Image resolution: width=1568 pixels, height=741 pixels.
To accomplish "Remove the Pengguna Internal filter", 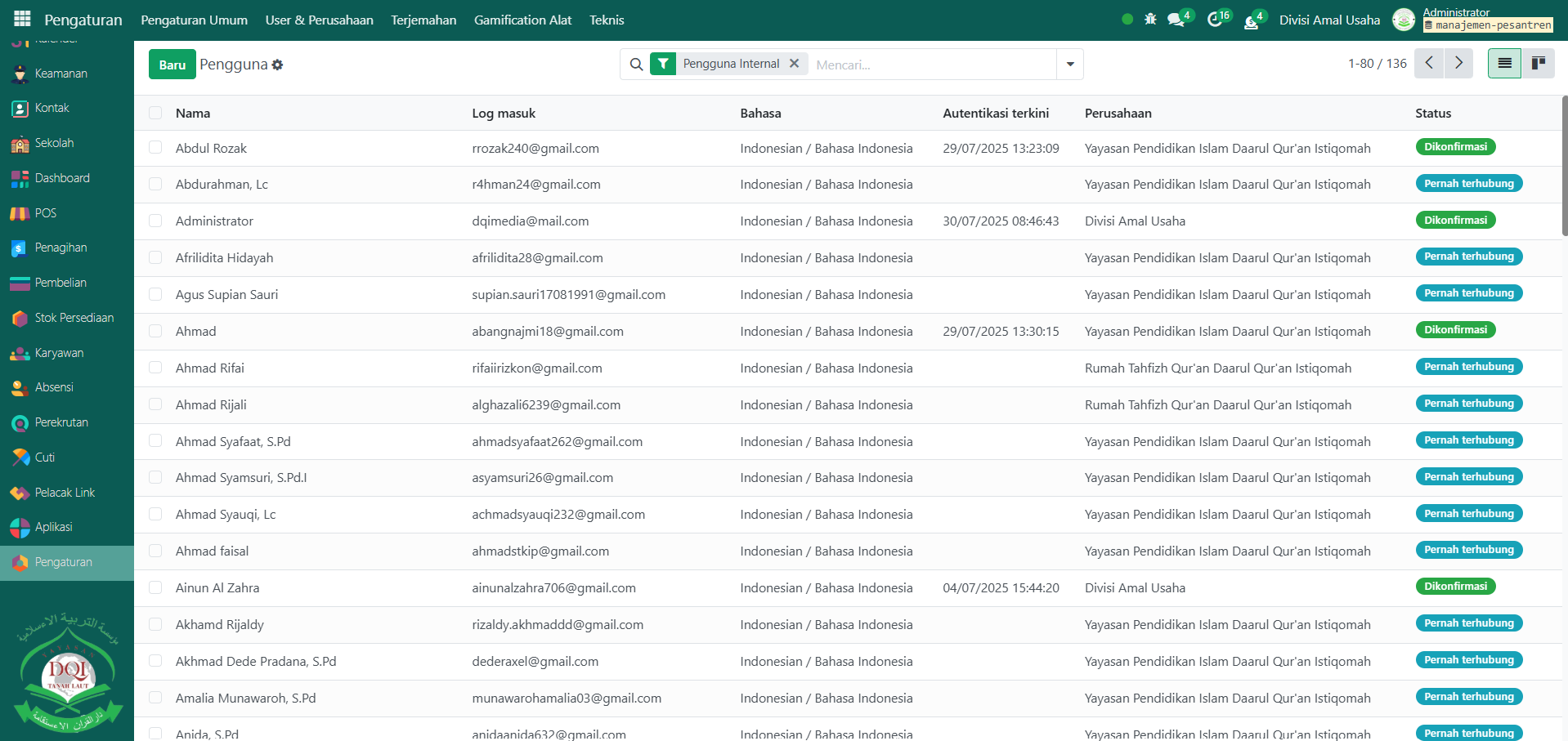I will click(794, 64).
